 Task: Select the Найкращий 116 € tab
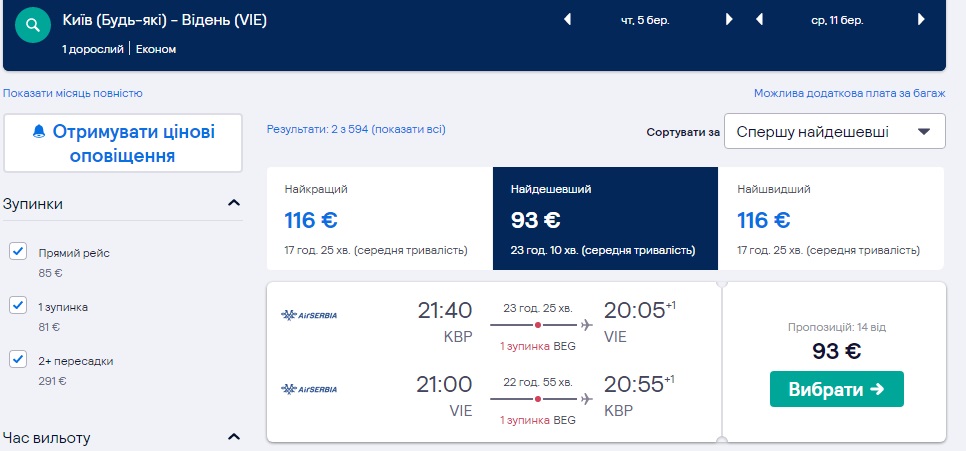click(x=380, y=218)
